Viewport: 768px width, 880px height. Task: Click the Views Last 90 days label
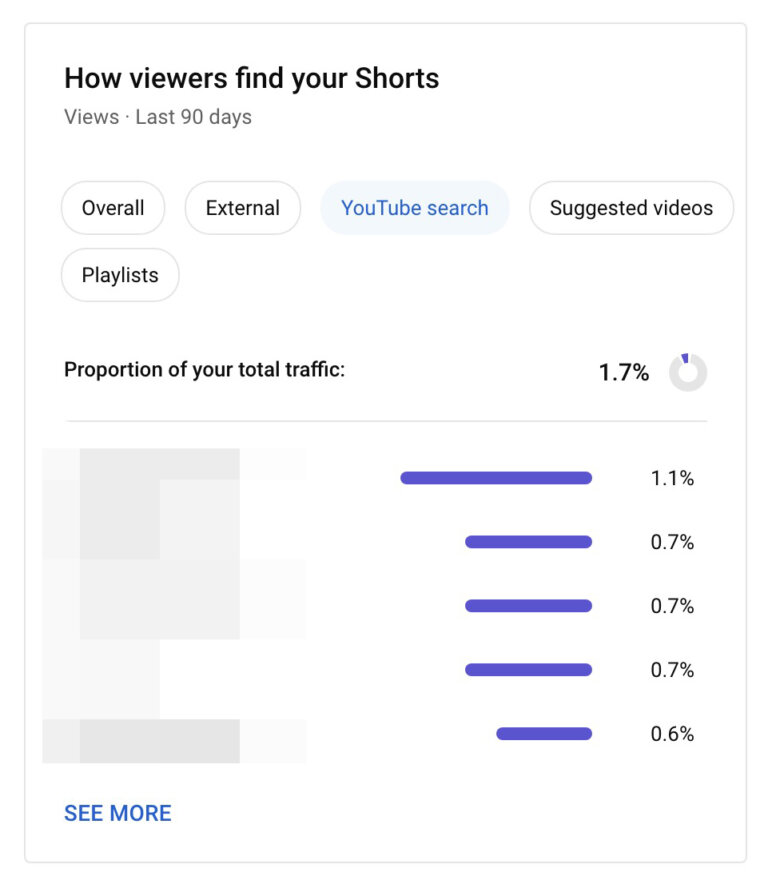point(158,117)
